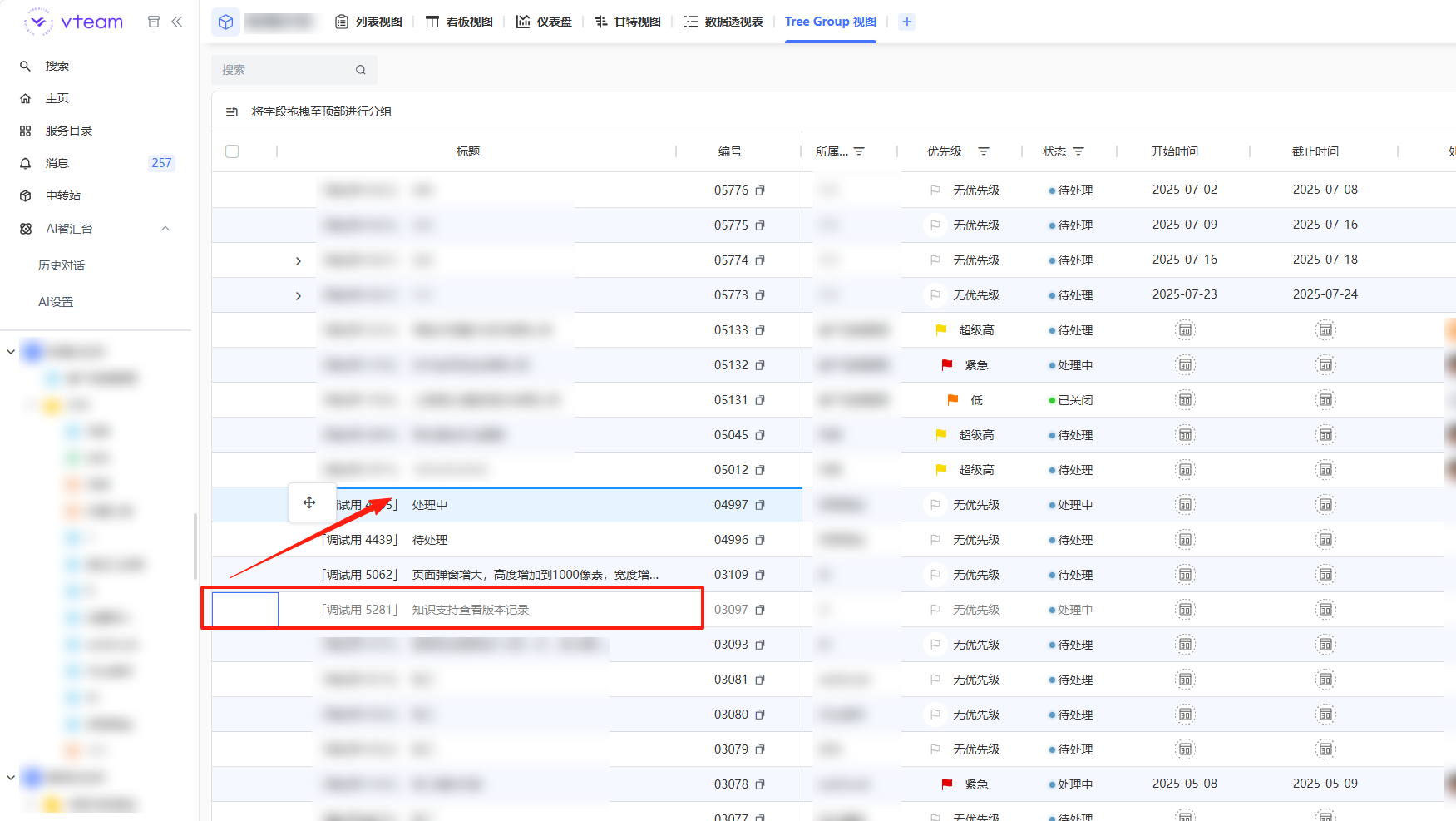
Task: Copy the ID number 05775
Action: click(x=760, y=225)
